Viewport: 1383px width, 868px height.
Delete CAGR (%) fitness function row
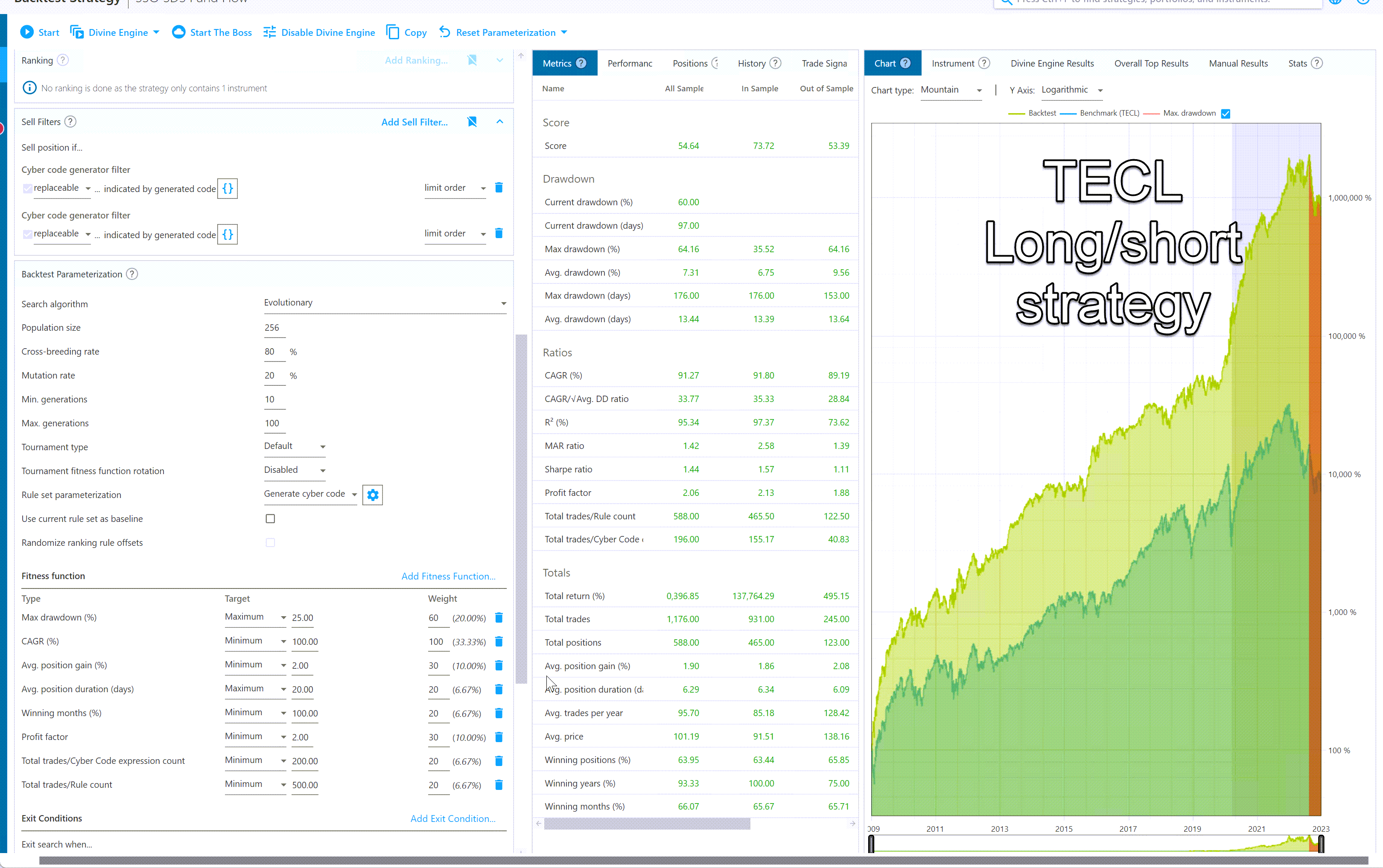[499, 642]
